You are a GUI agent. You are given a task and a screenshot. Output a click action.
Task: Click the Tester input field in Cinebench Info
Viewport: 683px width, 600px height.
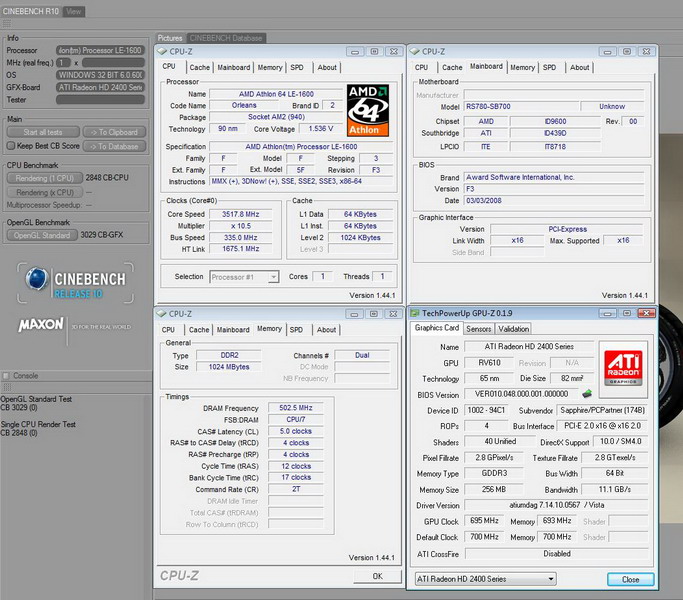tap(100, 100)
